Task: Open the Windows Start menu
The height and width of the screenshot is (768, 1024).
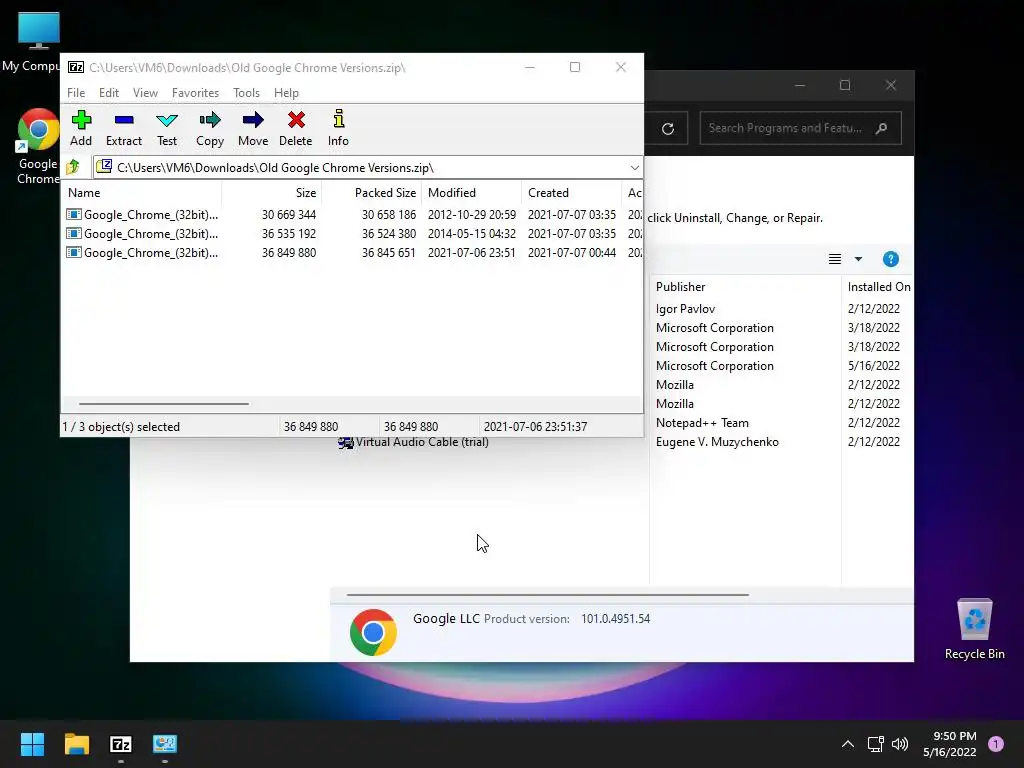Action: (32, 744)
